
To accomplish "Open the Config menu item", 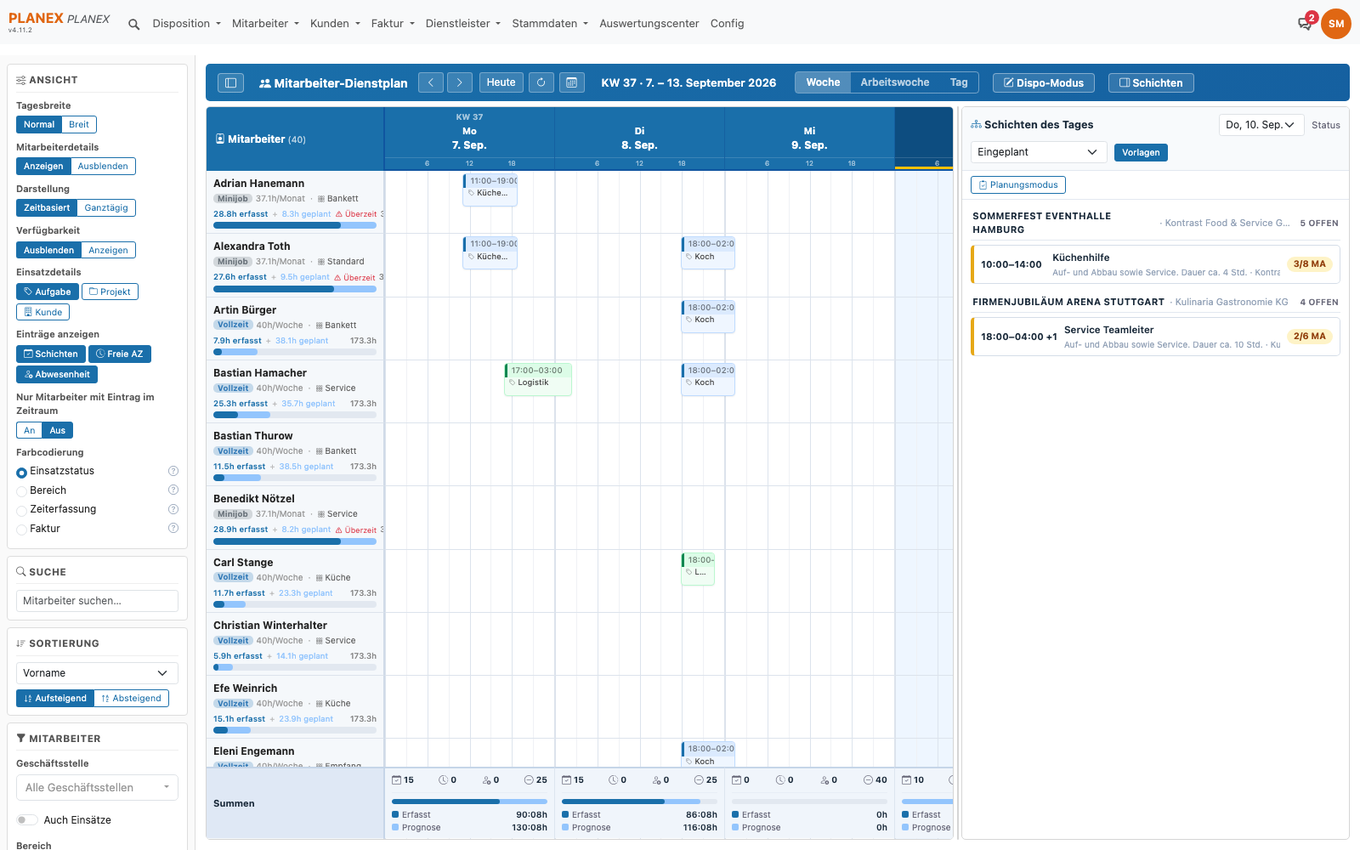I will [727, 24].
